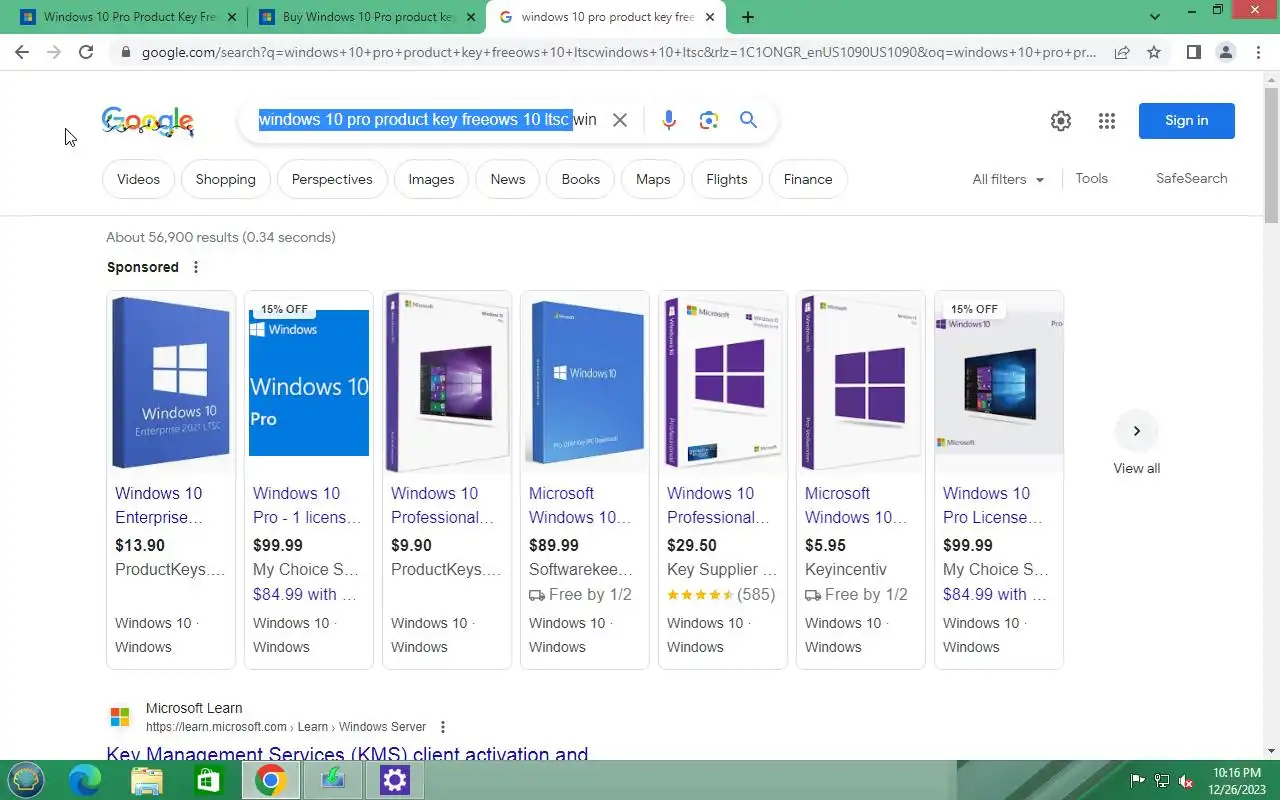This screenshot has width=1280, height=800.
Task: Submit search with magnifying glass
Action: click(x=748, y=120)
